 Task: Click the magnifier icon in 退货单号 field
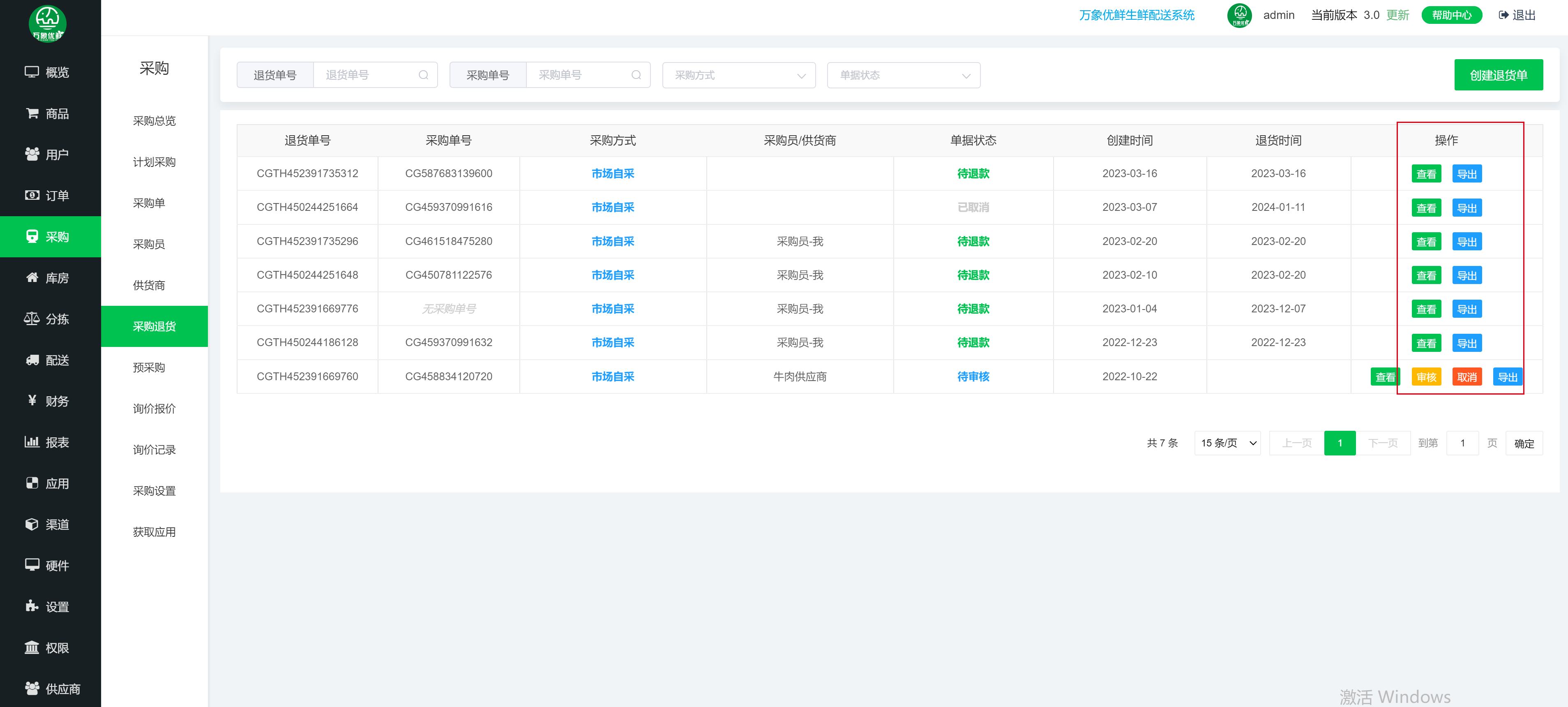[424, 75]
